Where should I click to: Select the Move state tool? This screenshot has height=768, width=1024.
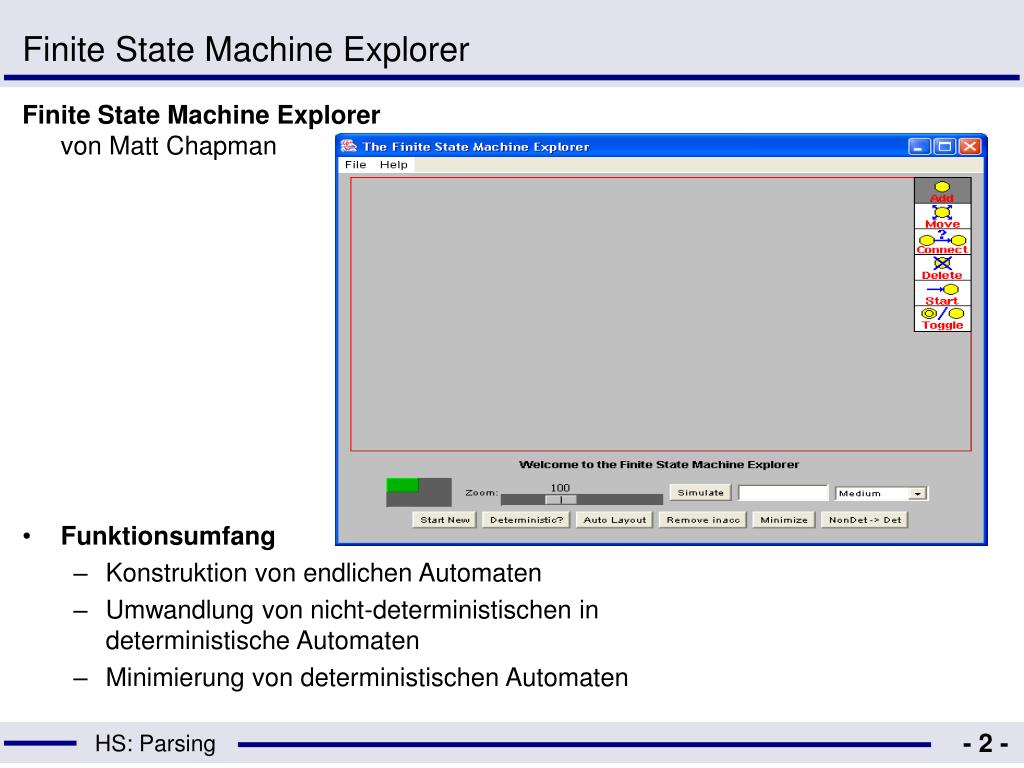click(x=942, y=217)
